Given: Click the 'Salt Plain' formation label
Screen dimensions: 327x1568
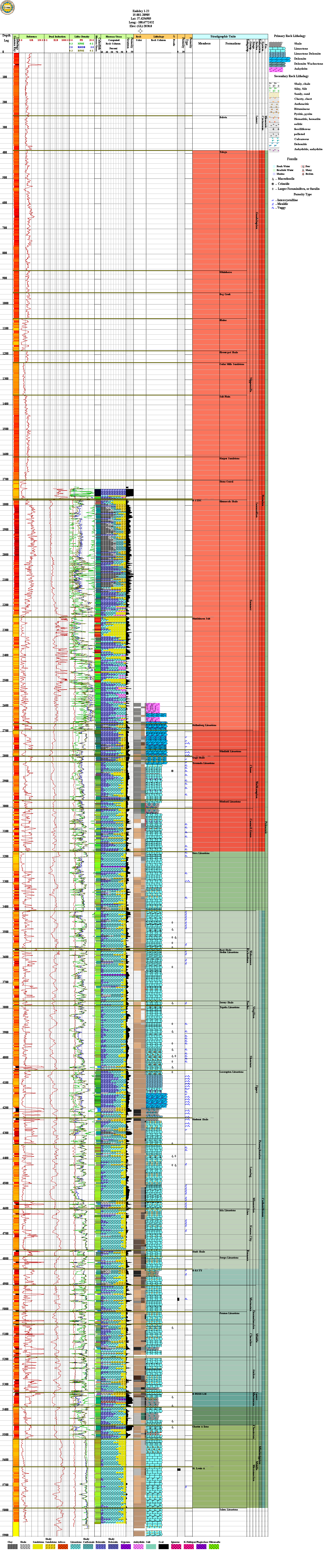Looking at the screenshot, I should [x=225, y=397].
